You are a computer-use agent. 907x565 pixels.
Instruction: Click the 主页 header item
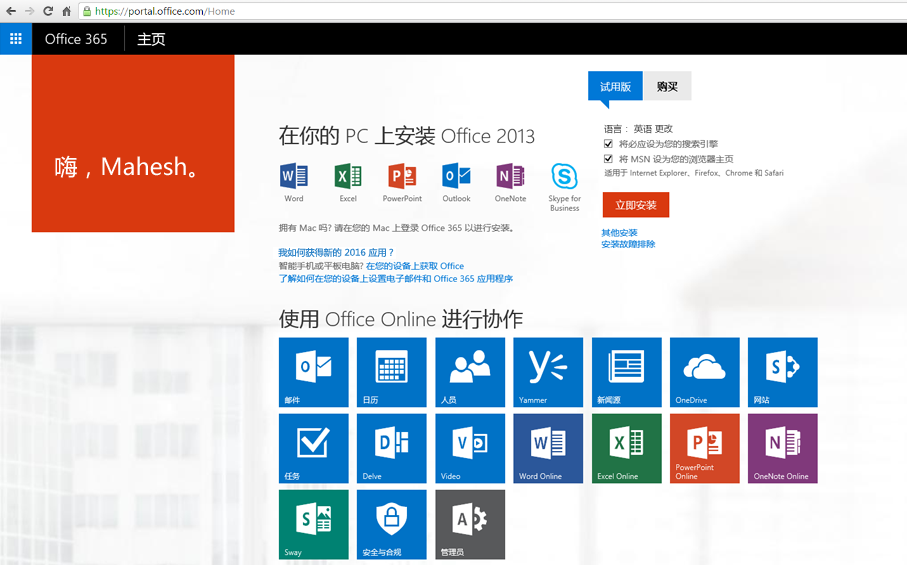pyautogui.click(x=151, y=39)
